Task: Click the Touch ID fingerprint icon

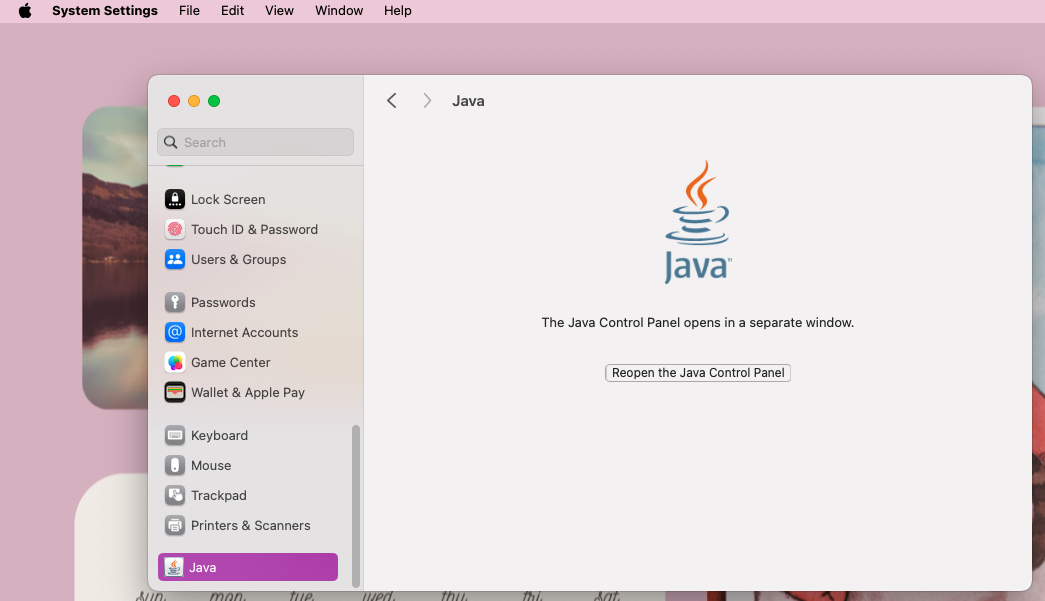Action: click(175, 229)
